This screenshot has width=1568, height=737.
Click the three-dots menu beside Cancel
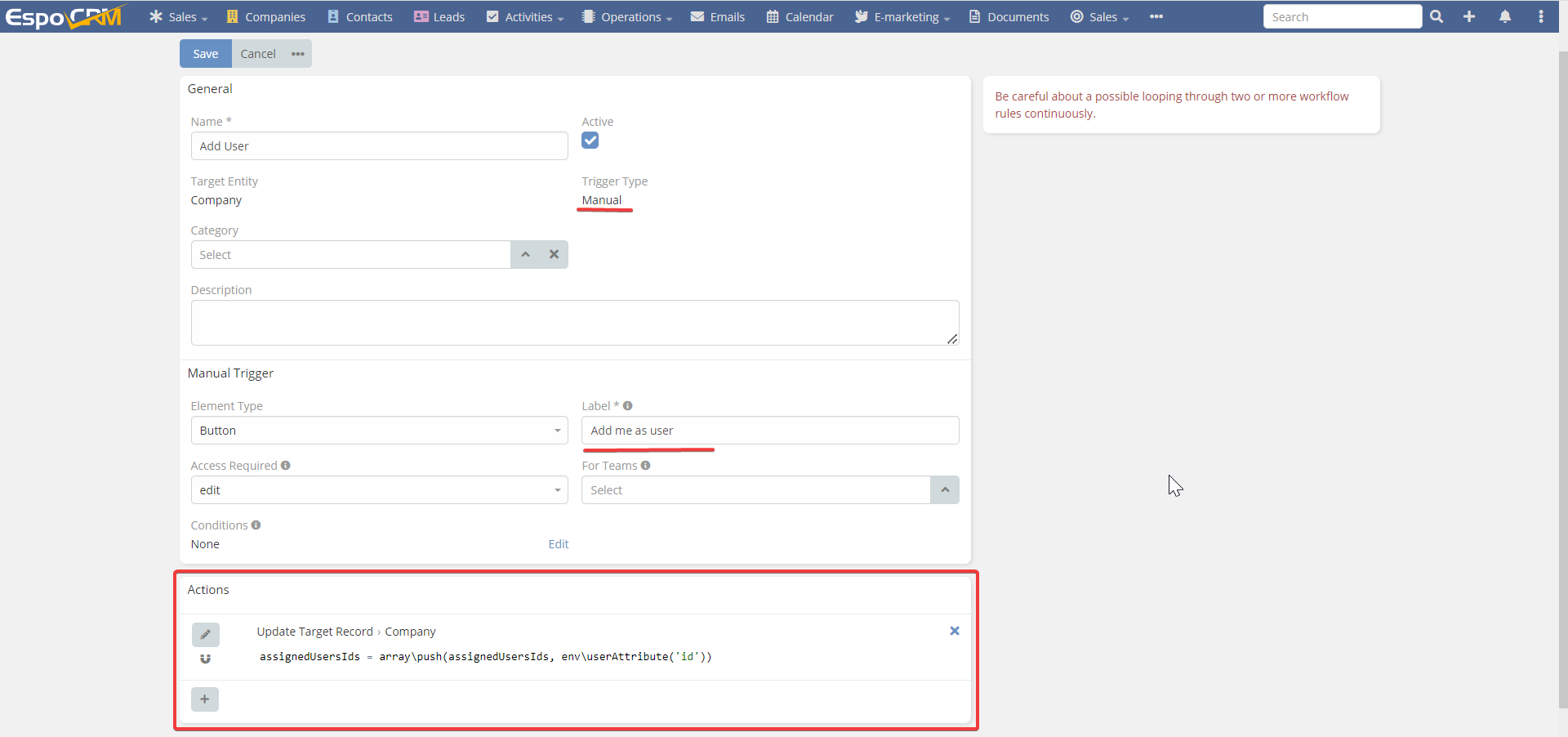tap(298, 54)
